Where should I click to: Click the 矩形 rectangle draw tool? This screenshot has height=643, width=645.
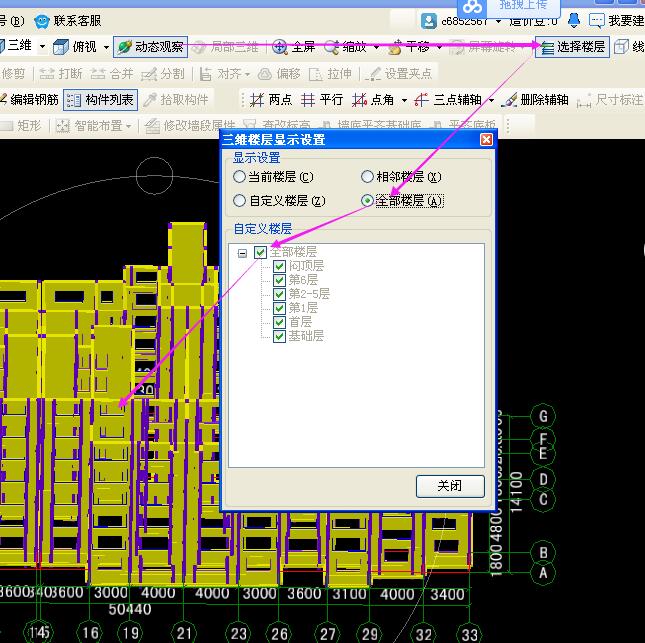pos(21,125)
